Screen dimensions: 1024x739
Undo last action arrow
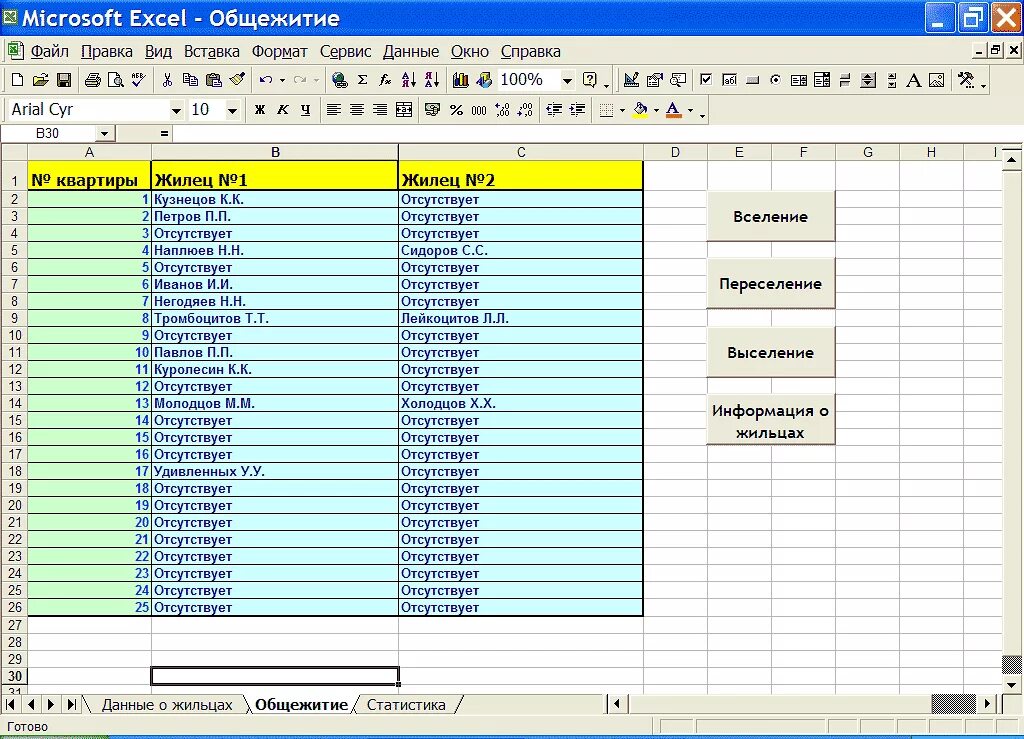point(265,80)
